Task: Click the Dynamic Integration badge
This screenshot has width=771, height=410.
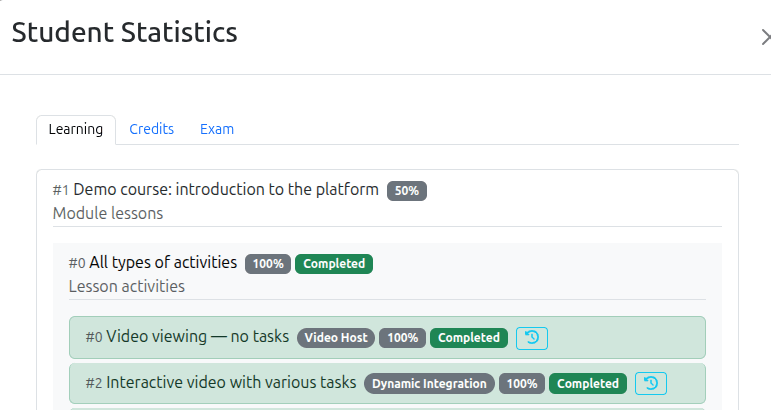Action: click(429, 383)
